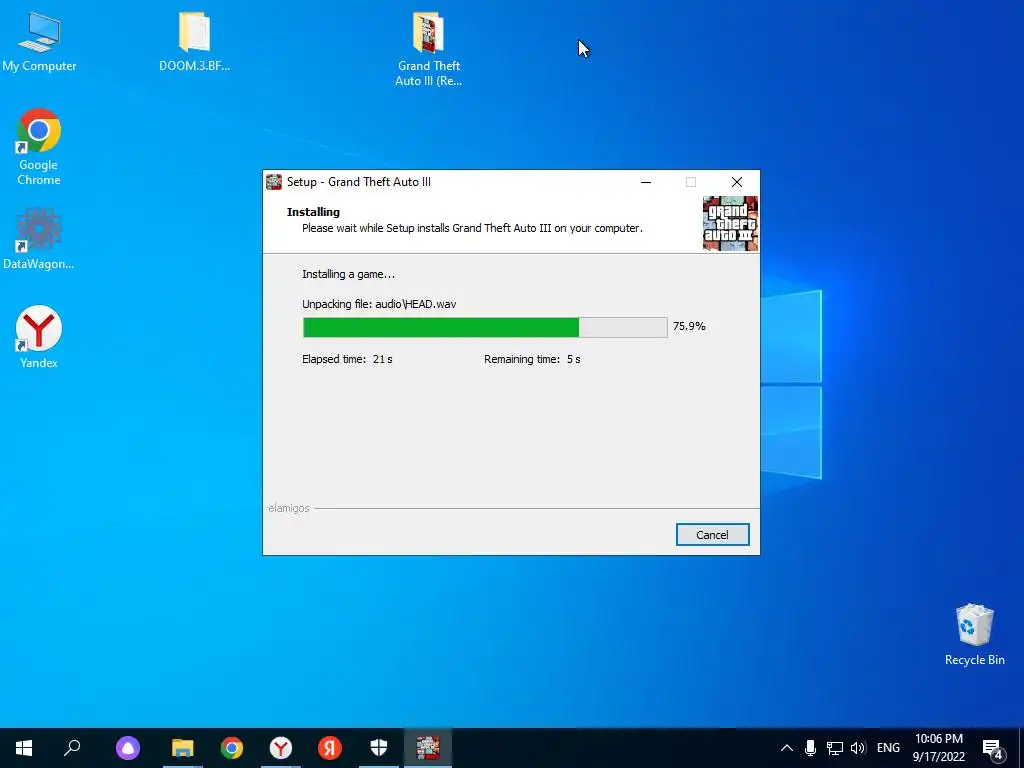Screen dimensions: 1024x768
Task: Click the 'Remaining time: 5 s' label
Action: [x=532, y=359]
